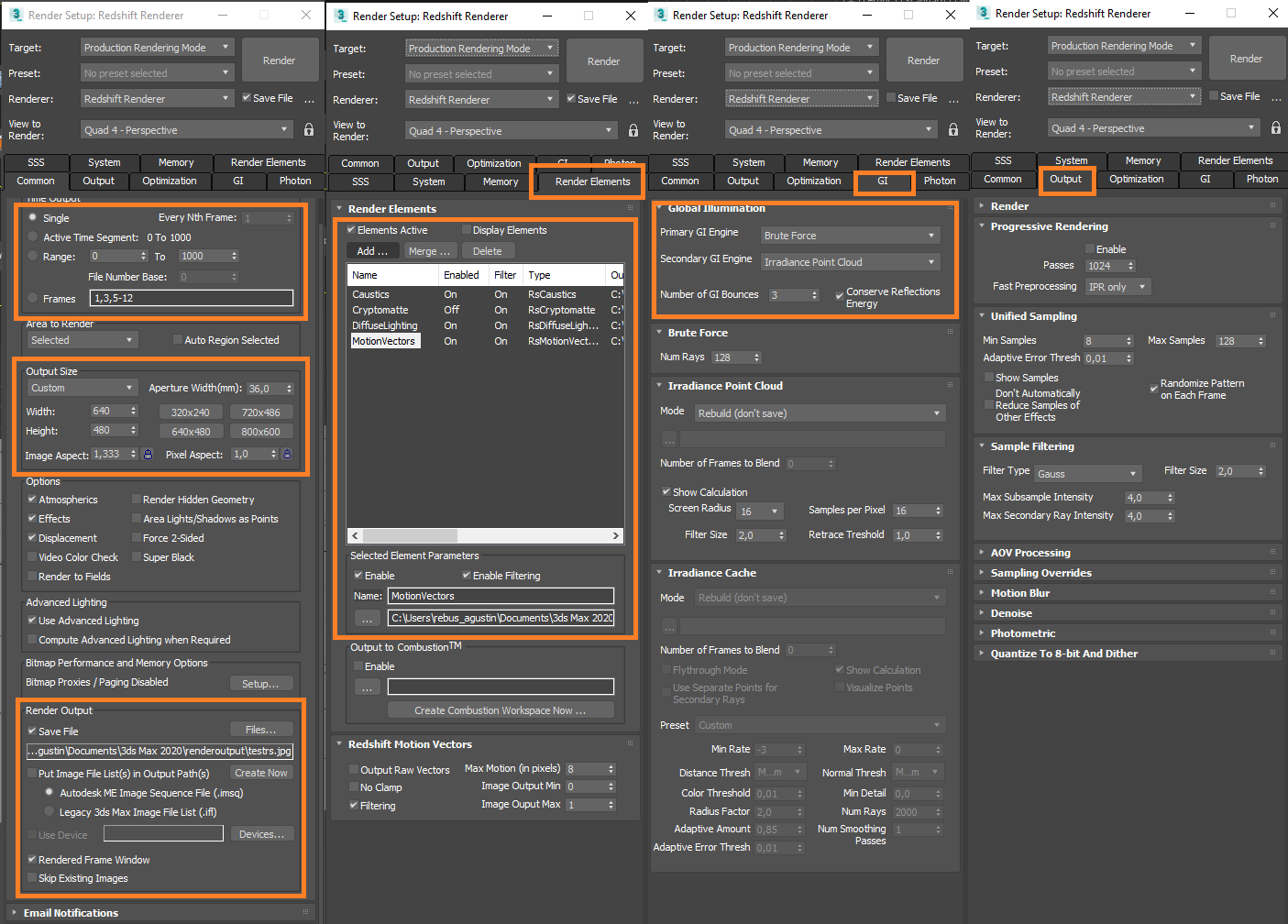The width and height of the screenshot is (1288, 924).
Task: Toggle Enable Filtering for selected element
Action: pyautogui.click(x=467, y=576)
